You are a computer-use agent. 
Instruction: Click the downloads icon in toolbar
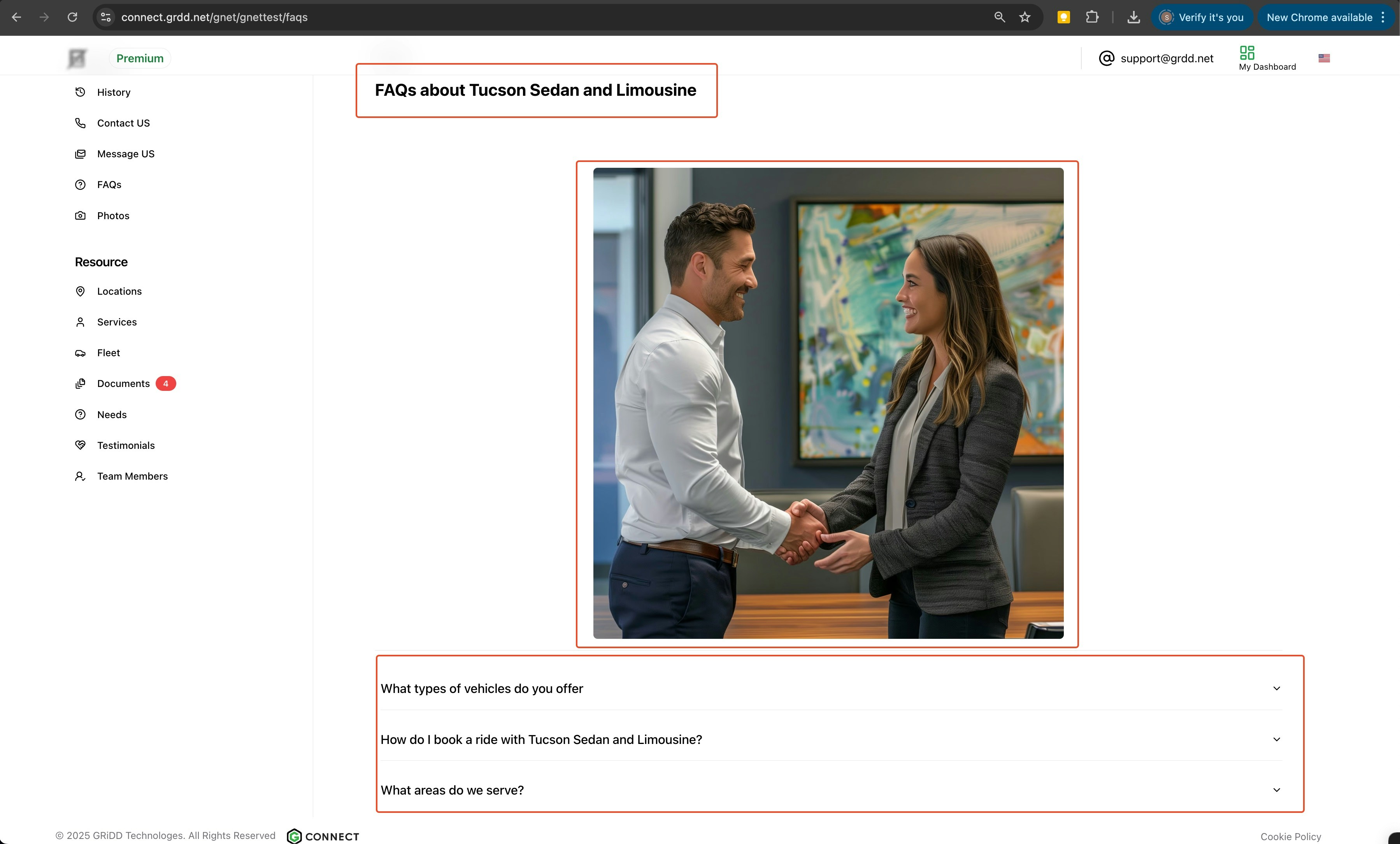tap(1133, 17)
